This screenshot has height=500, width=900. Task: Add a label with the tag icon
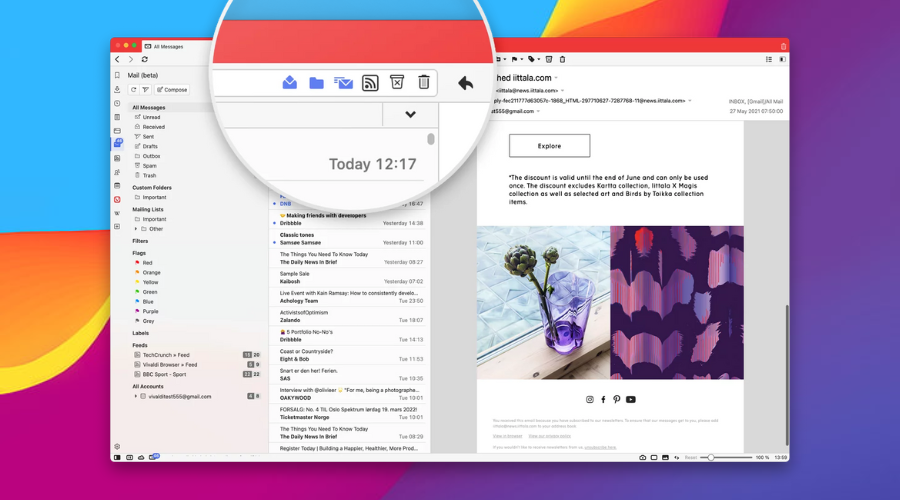(x=532, y=59)
